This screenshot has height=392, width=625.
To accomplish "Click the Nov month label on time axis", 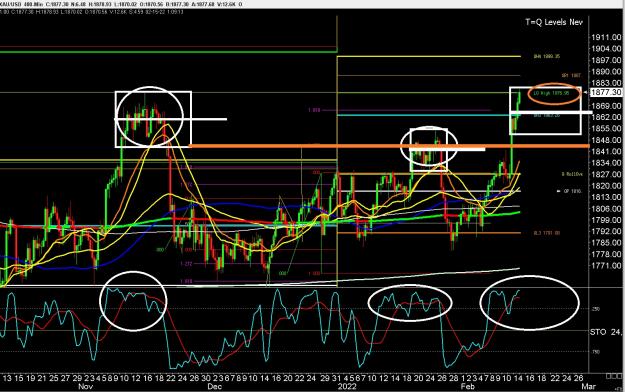I will coord(86,386).
